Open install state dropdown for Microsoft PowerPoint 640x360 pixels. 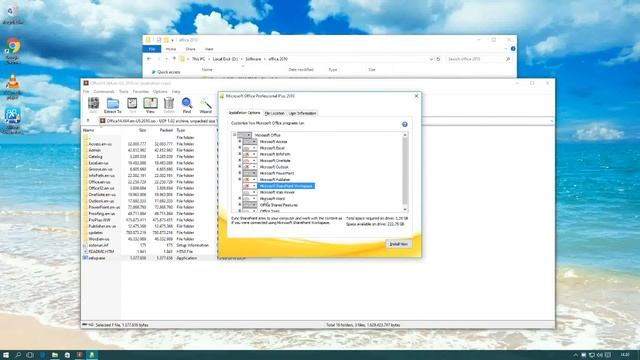(250, 173)
